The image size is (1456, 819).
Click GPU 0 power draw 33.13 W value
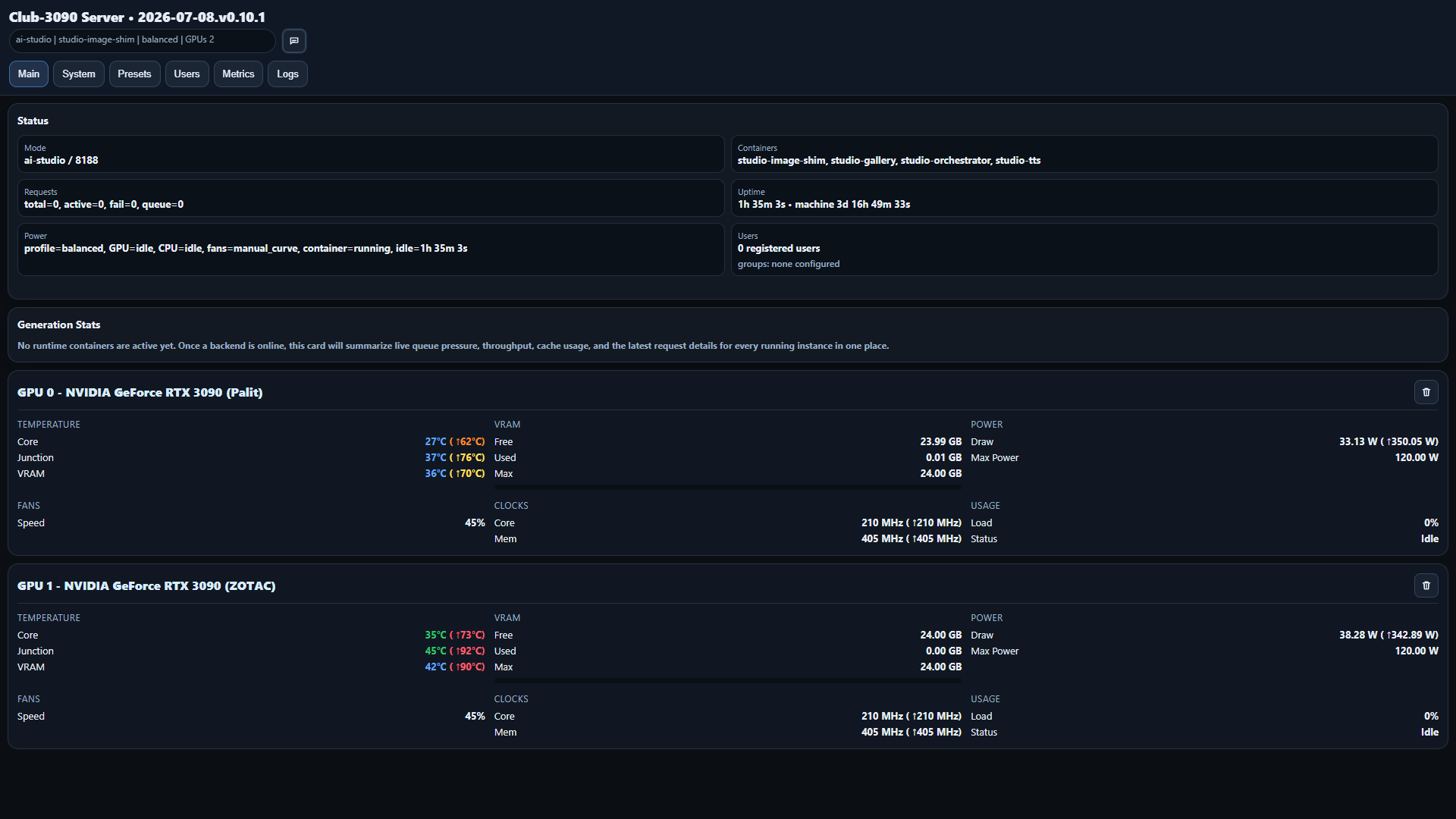pos(1389,441)
